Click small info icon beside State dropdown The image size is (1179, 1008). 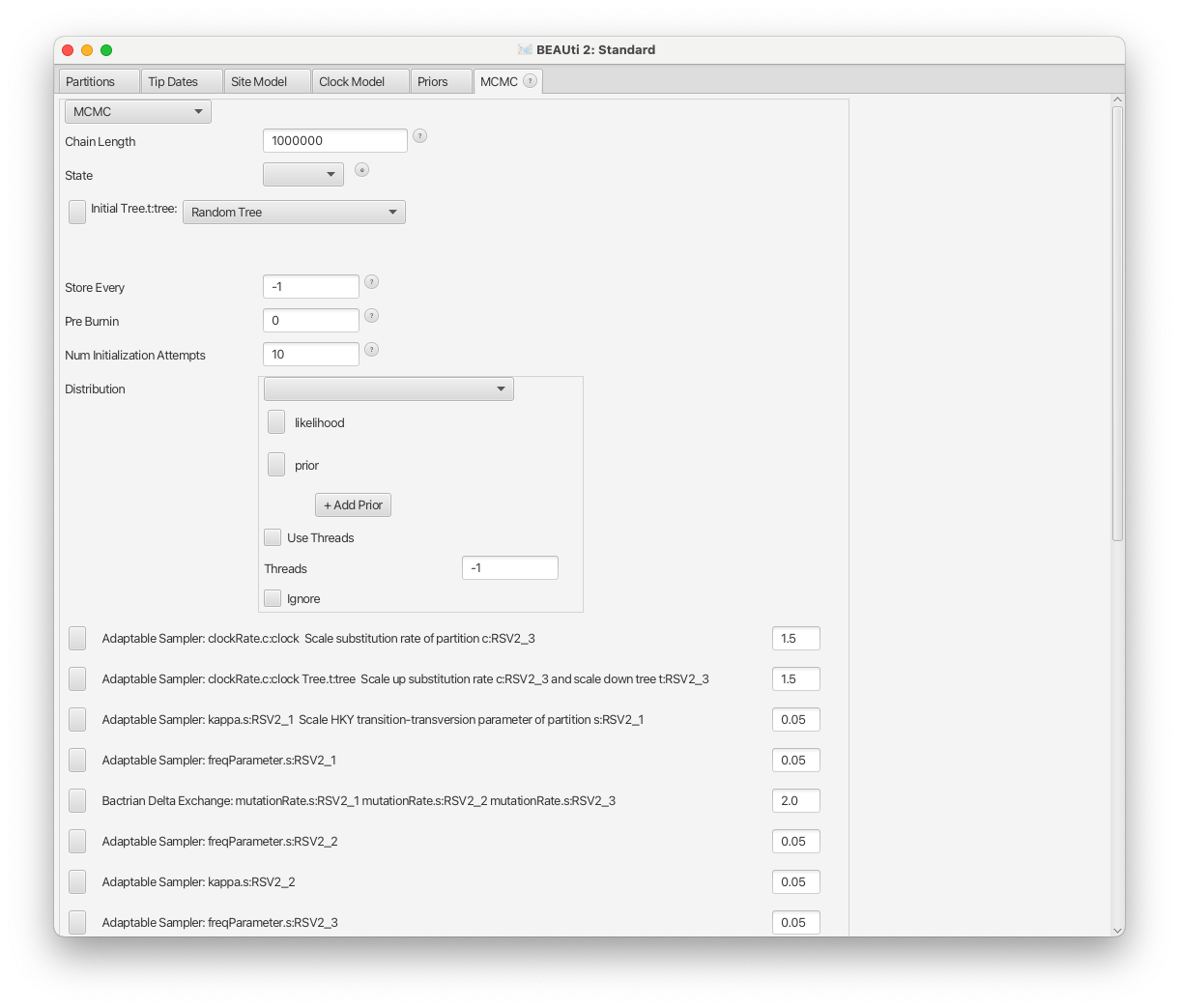[x=361, y=170]
